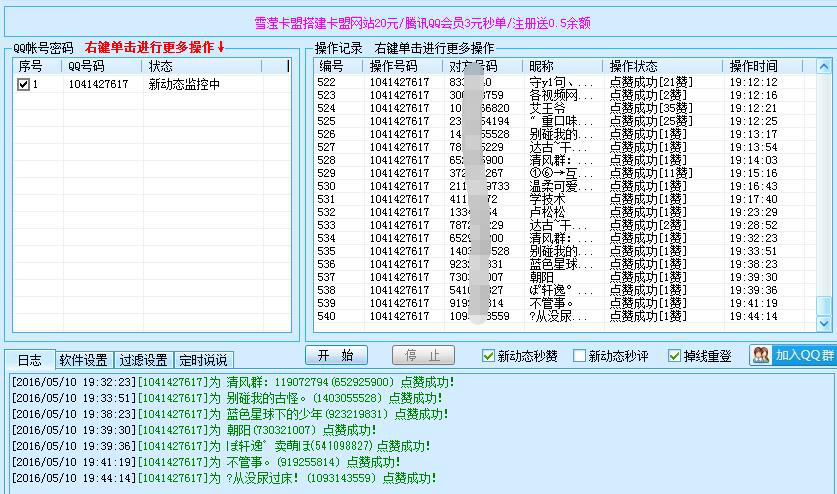Screen dimensions: 837x494
Task: Click log entry at 19:44:14
Action: tap(224, 478)
